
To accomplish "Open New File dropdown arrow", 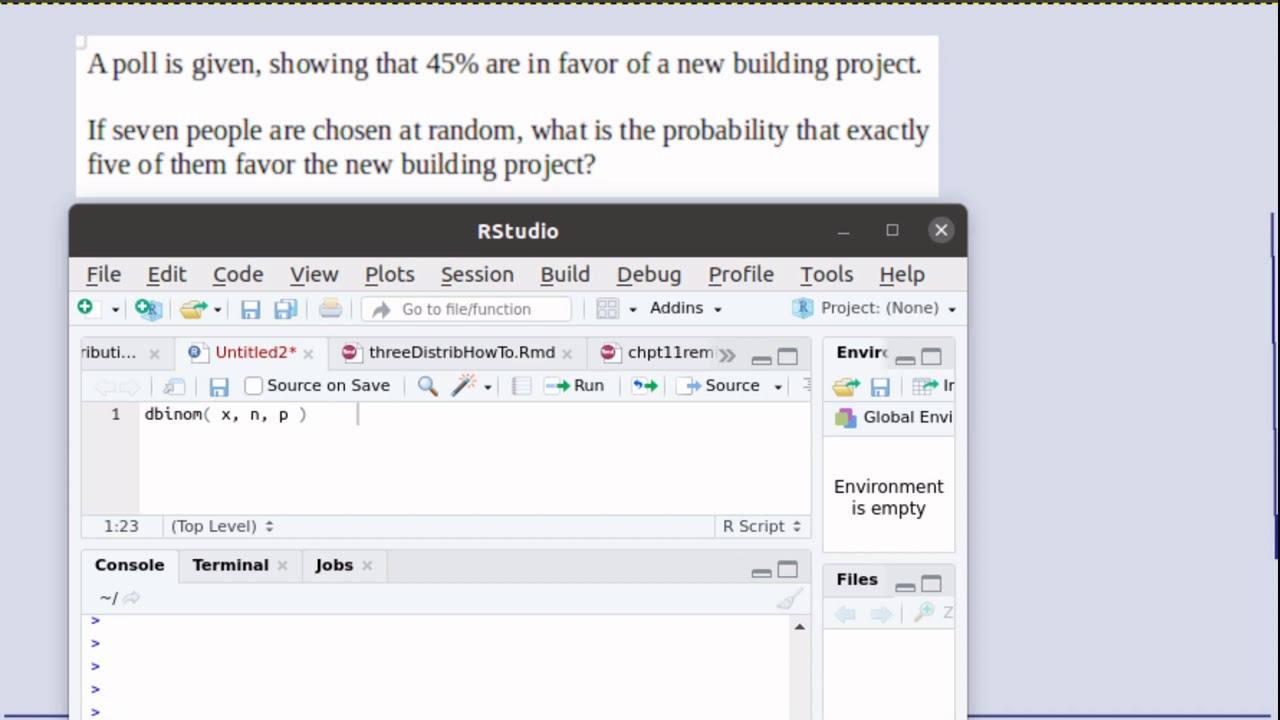I will 115,309.
